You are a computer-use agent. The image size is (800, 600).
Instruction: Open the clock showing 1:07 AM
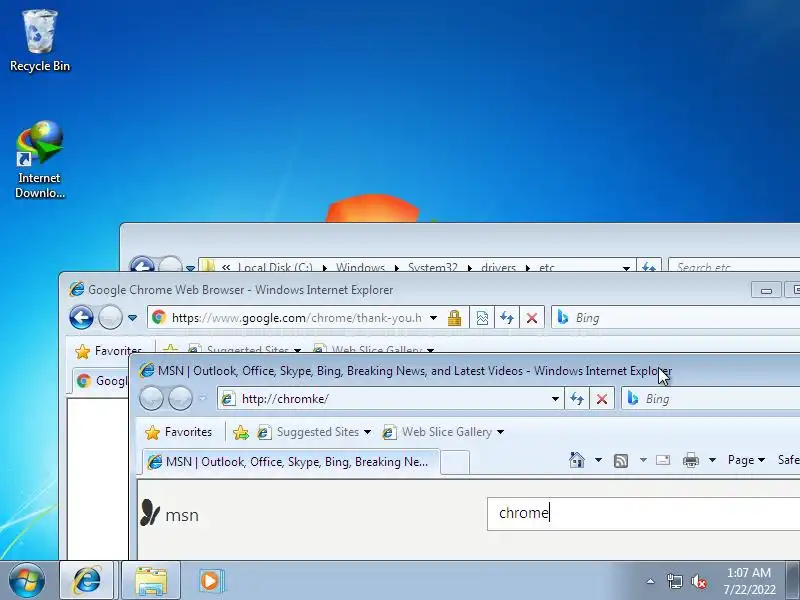tap(749, 581)
